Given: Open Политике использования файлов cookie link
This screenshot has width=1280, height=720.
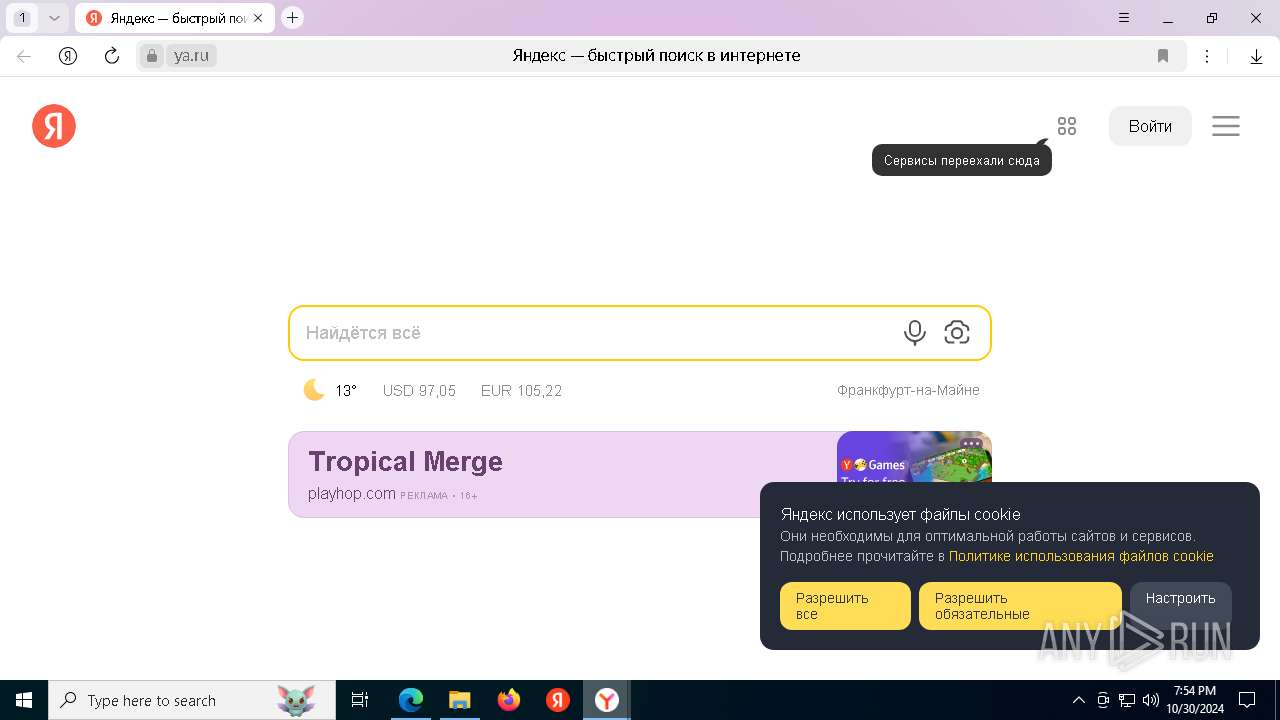Looking at the screenshot, I should pos(1081,556).
